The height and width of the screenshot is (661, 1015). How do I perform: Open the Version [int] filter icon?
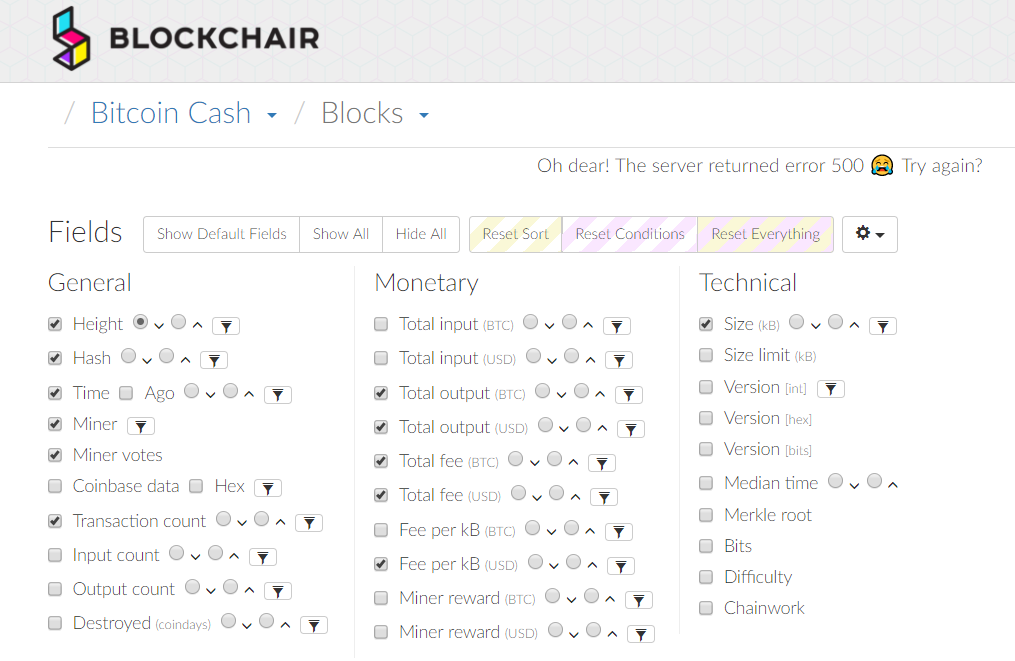coord(831,387)
